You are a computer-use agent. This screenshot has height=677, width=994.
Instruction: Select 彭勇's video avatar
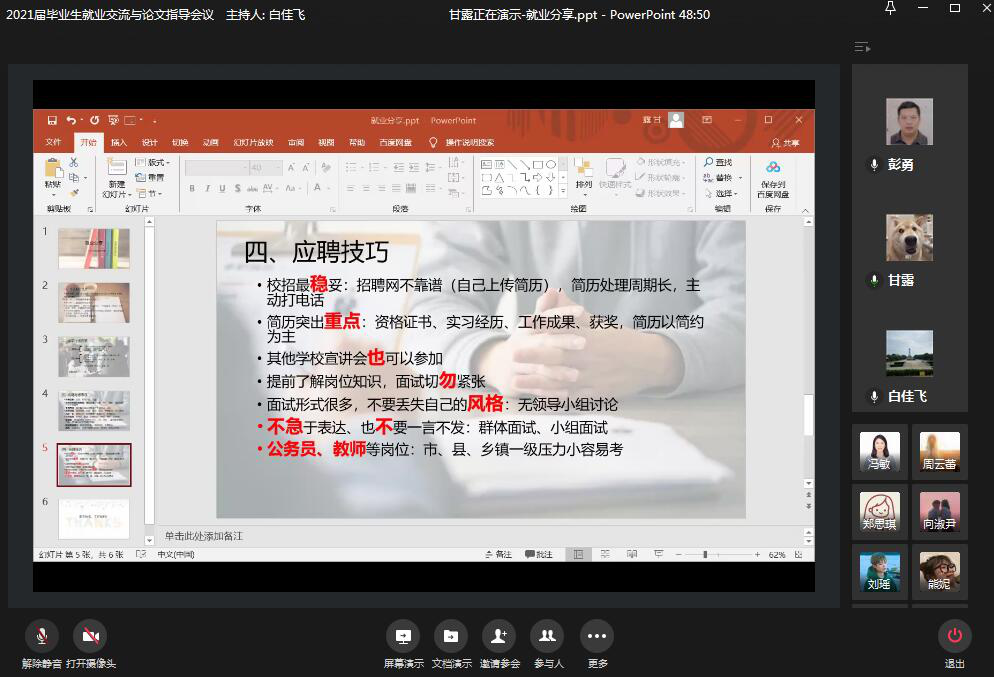coord(909,122)
